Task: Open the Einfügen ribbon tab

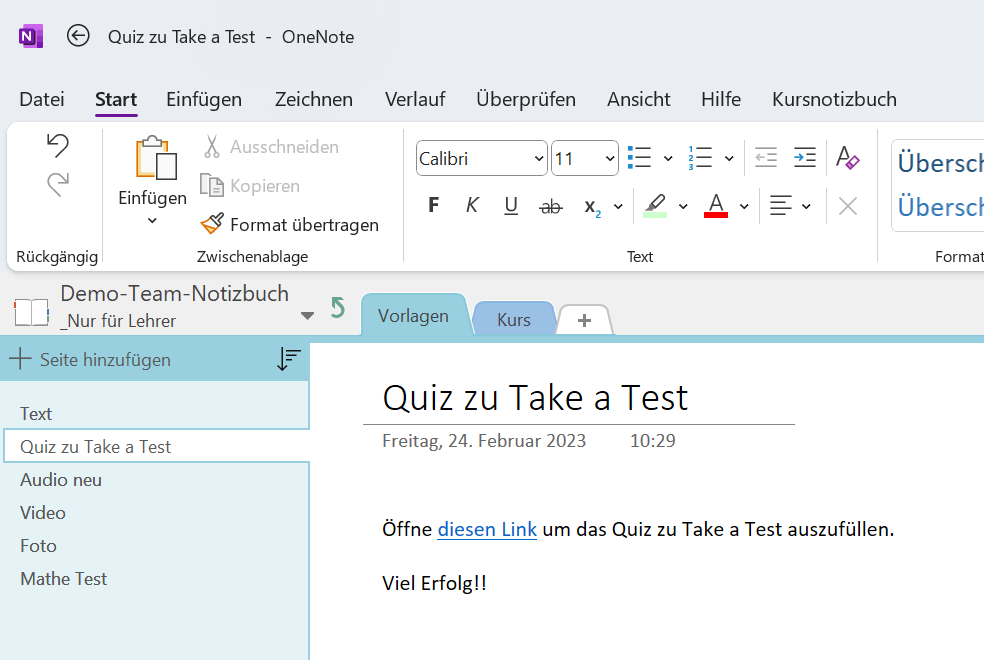Action: 204,99
